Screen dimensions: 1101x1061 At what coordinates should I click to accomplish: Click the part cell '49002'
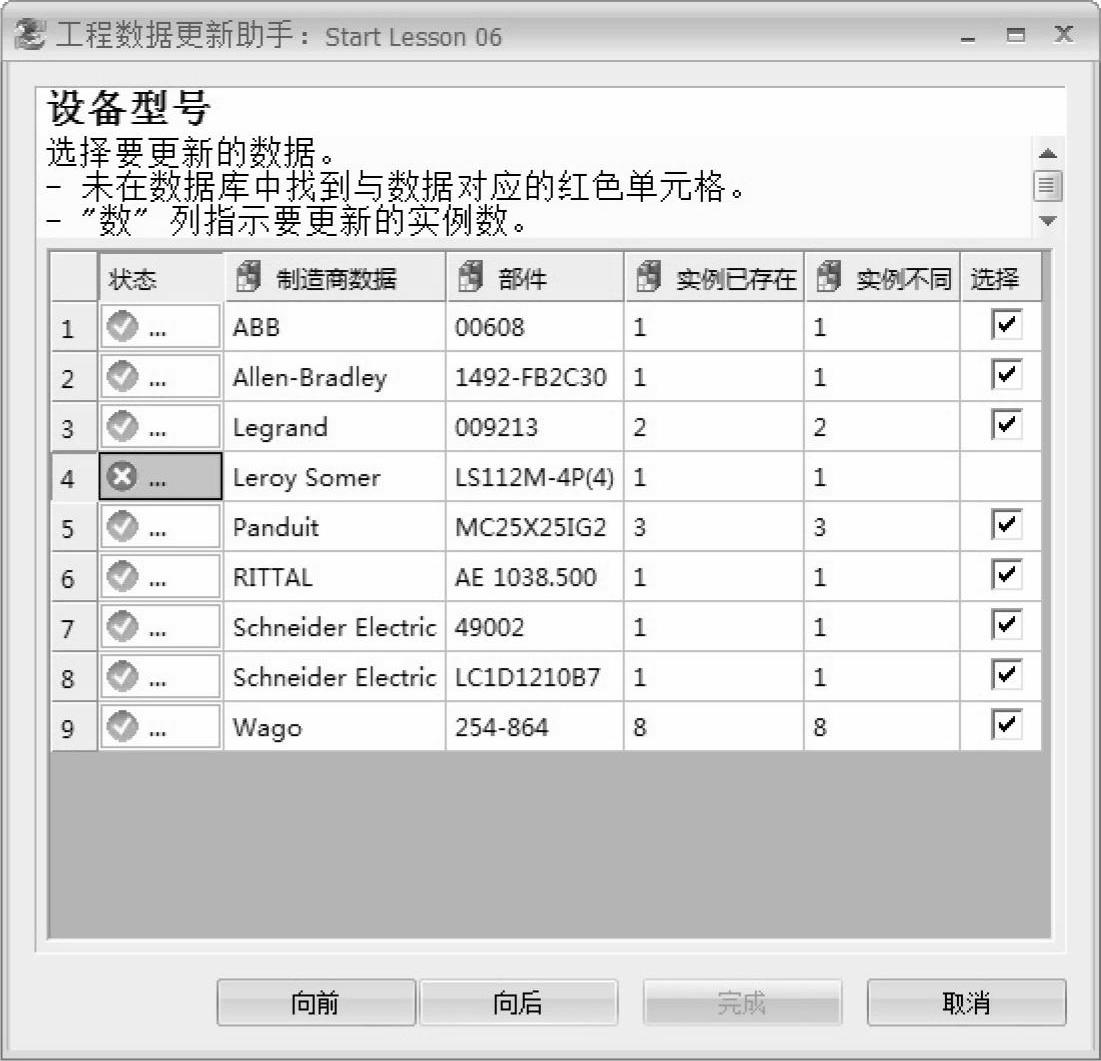click(535, 626)
